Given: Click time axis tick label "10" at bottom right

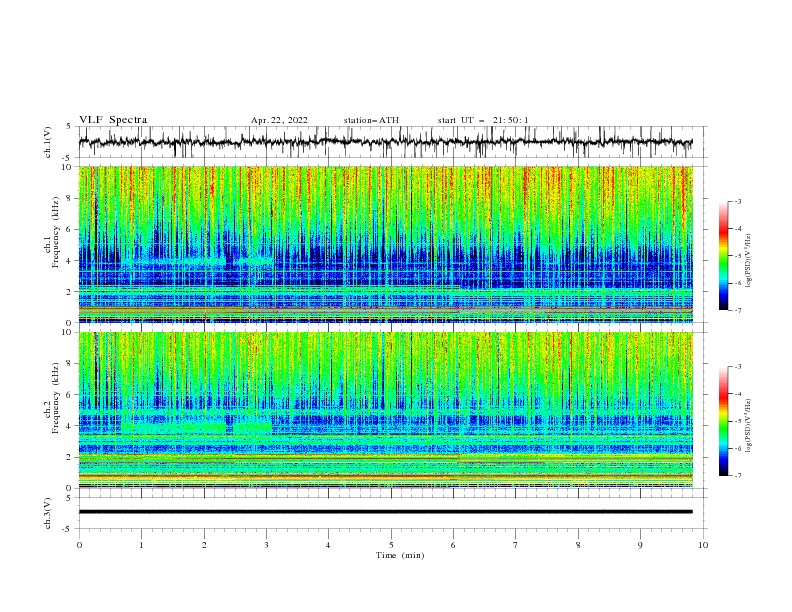Looking at the screenshot, I should [703, 545].
